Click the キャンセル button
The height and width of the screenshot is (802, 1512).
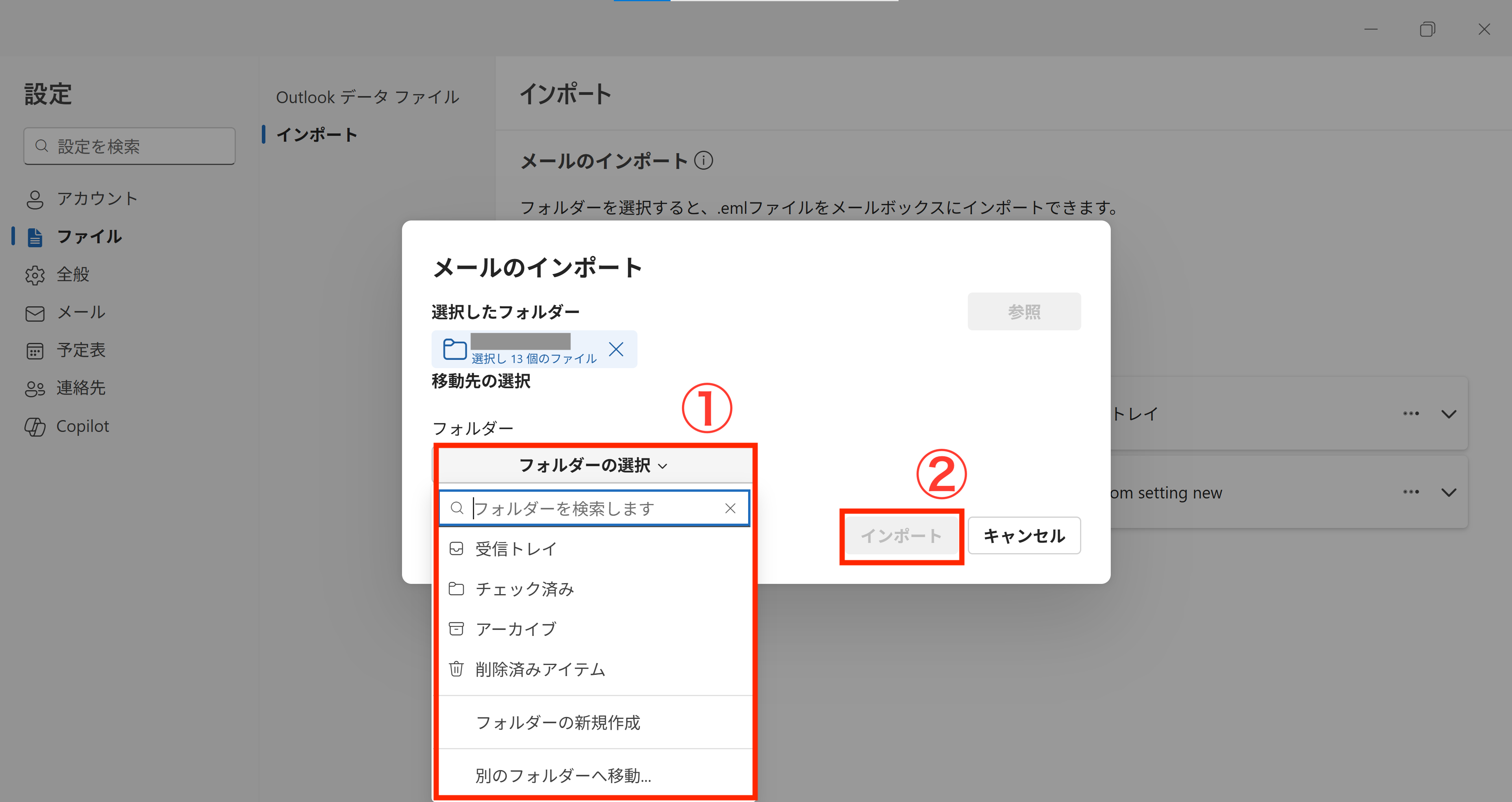pos(1024,535)
